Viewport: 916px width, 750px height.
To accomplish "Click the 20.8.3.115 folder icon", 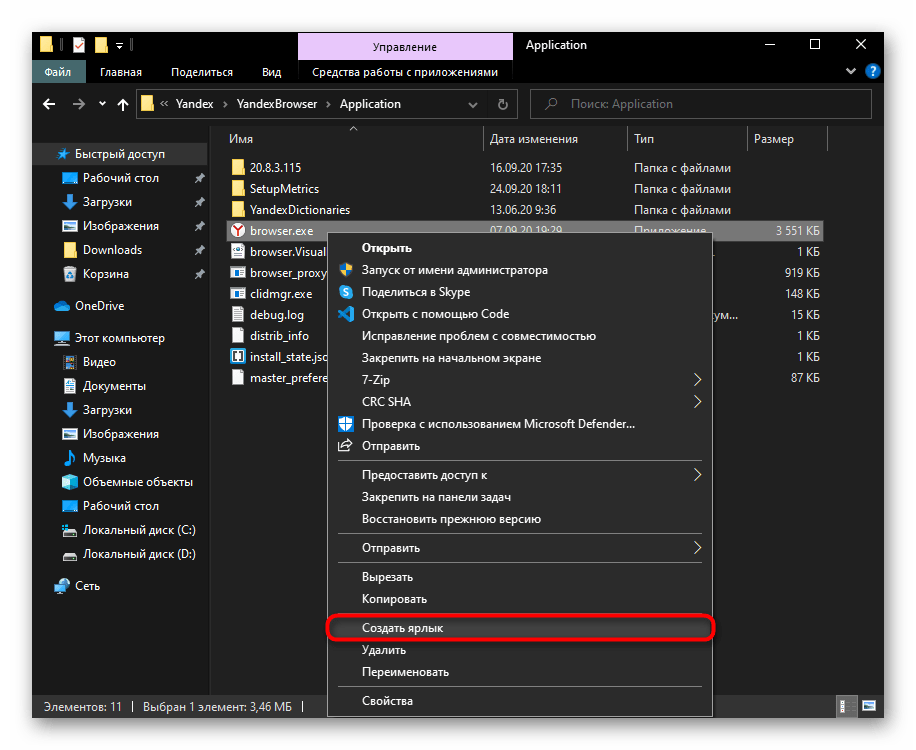I will (238, 168).
